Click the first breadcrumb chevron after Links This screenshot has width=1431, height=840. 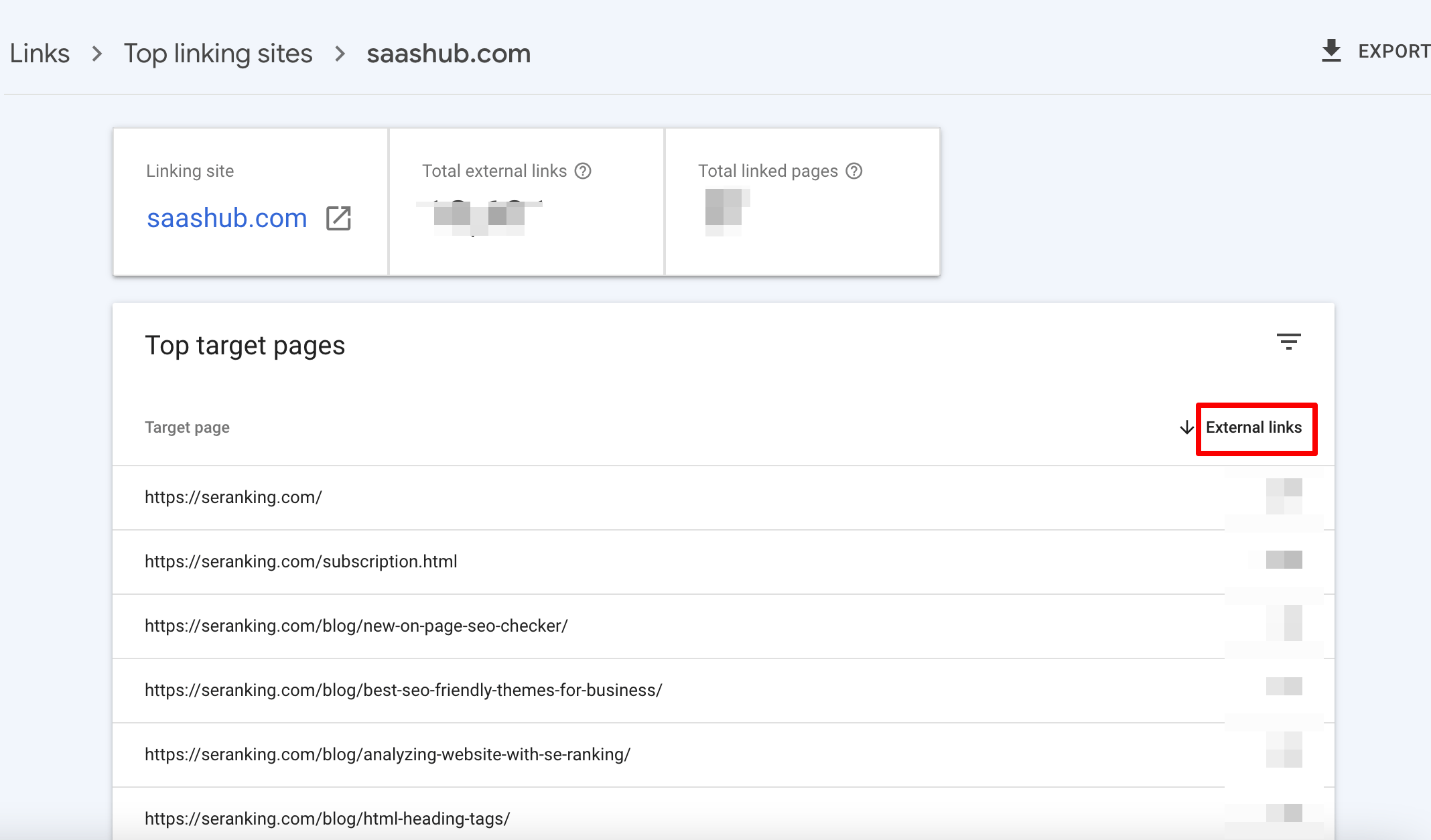click(97, 54)
